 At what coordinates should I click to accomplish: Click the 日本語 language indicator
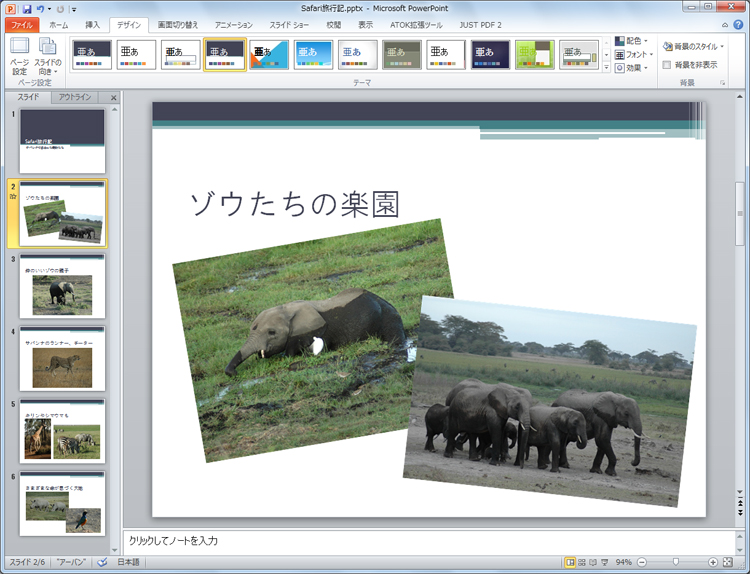coord(128,562)
